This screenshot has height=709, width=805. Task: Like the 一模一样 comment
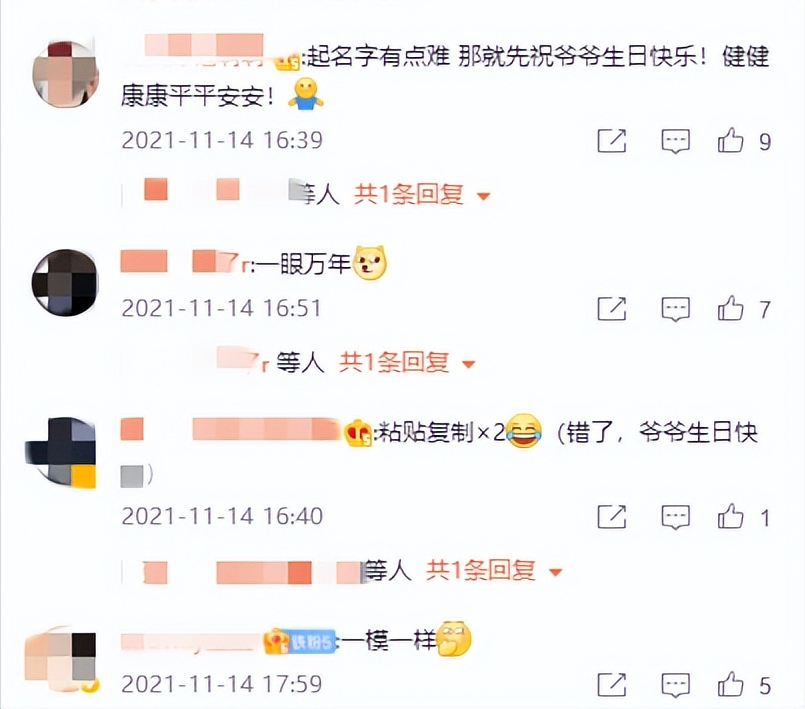[731, 684]
